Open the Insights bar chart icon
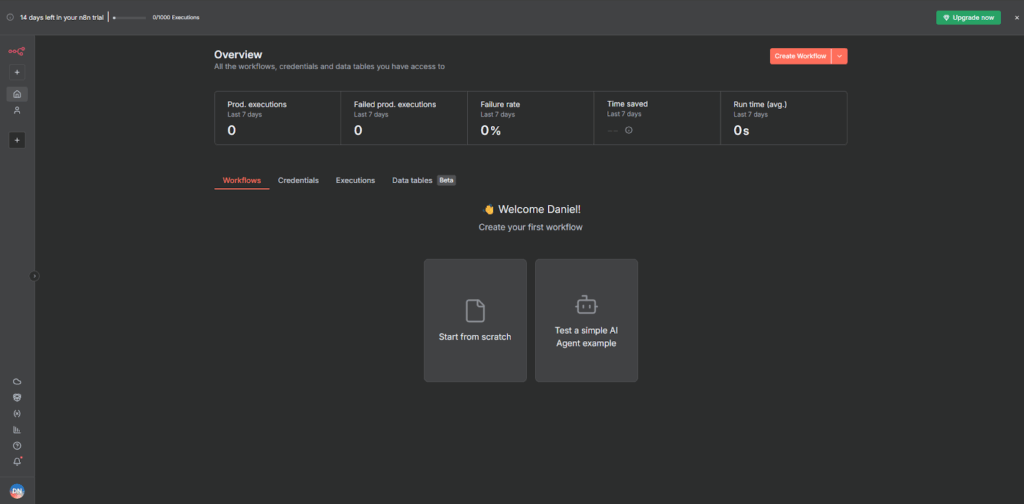 (17, 429)
